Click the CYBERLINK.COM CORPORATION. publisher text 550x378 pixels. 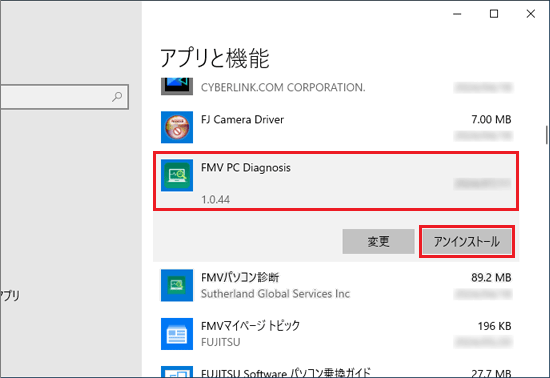pos(283,87)
